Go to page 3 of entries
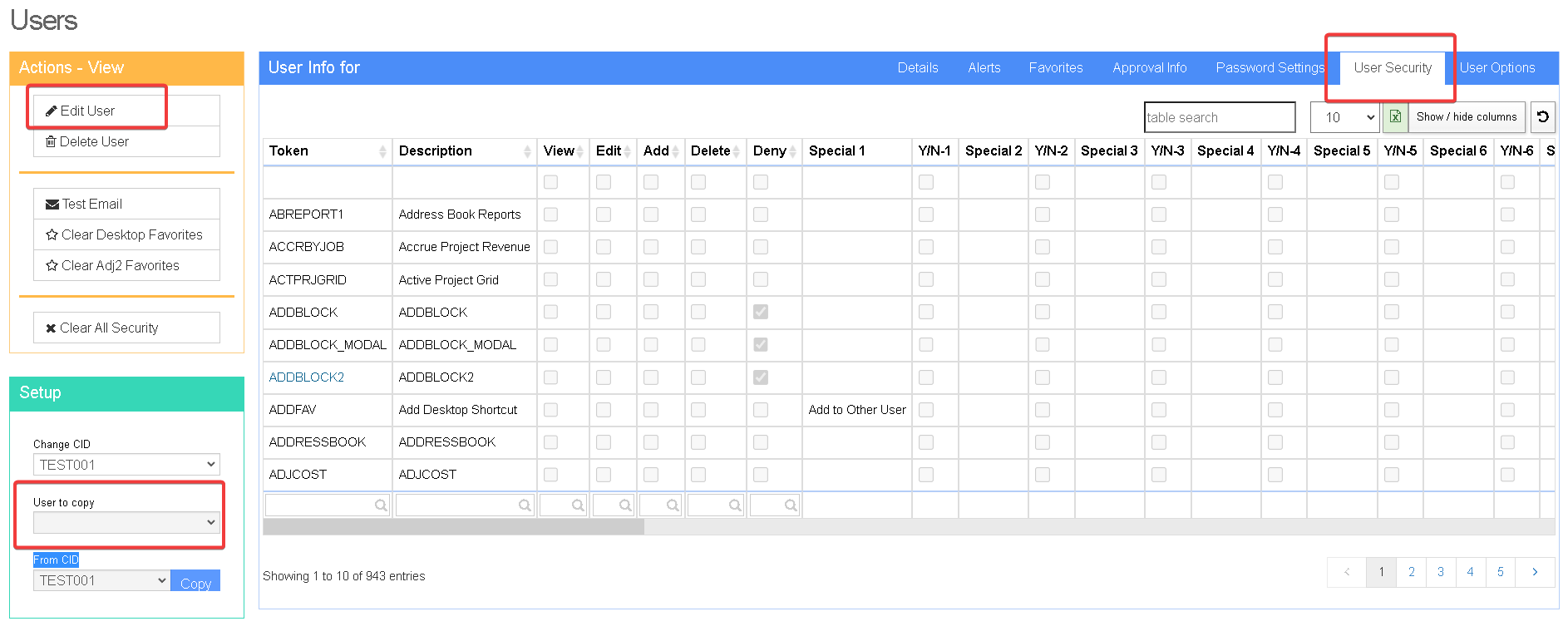This screenshot has width=1568, height=636. [1441, 572]
